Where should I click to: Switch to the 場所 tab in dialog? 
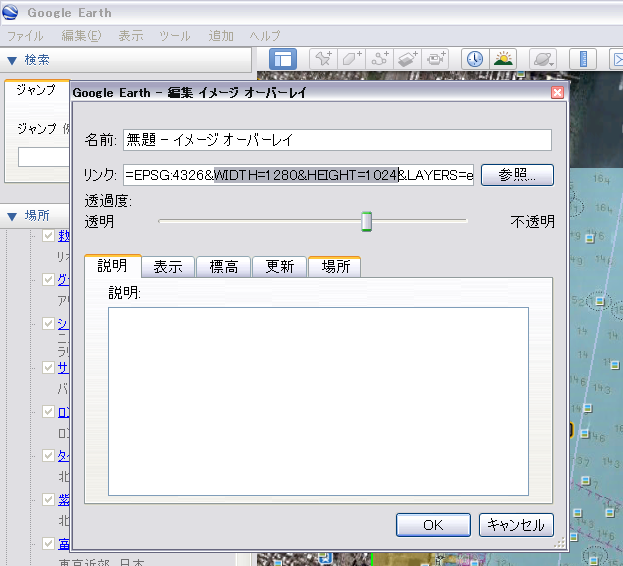point(335,267)
